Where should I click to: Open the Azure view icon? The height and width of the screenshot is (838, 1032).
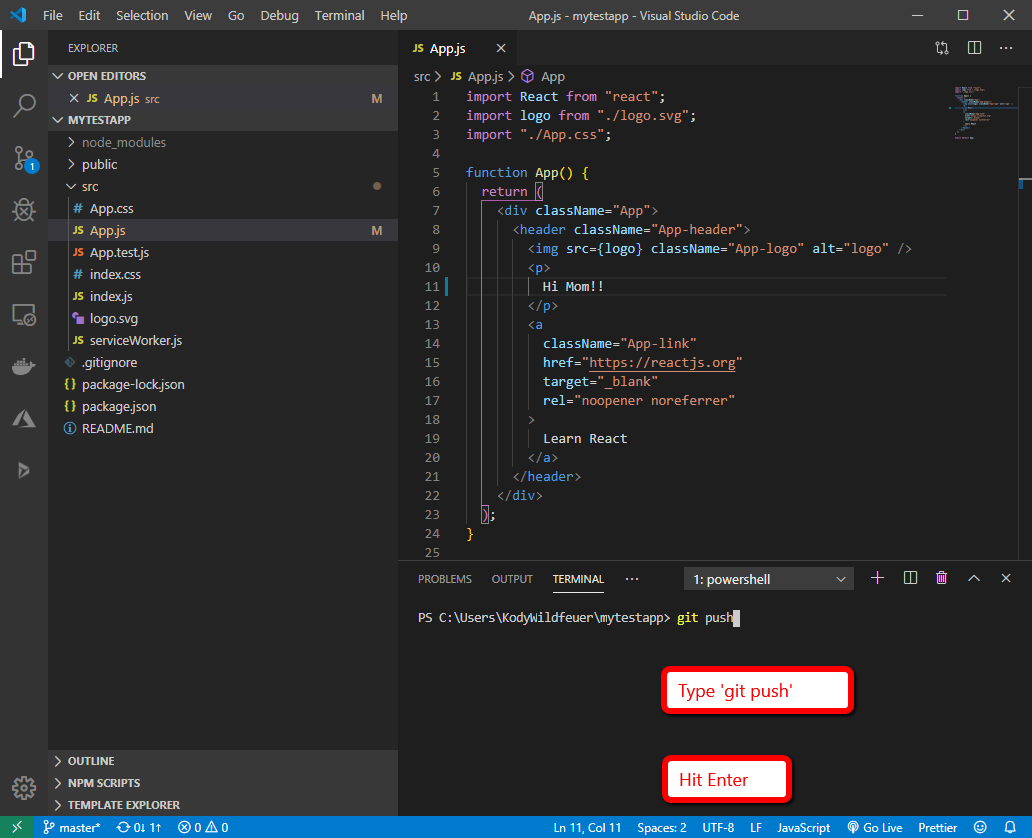pyautogui.click(x=24, y=418)
